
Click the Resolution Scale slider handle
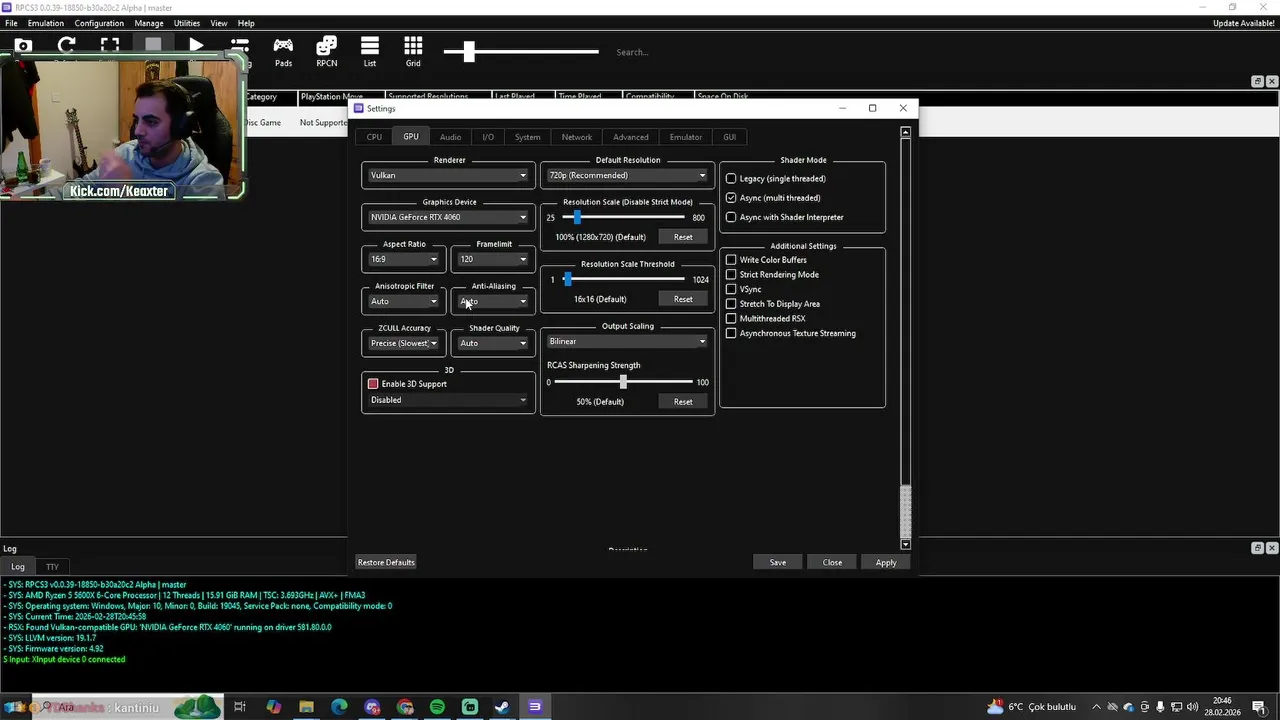(577, 217)
